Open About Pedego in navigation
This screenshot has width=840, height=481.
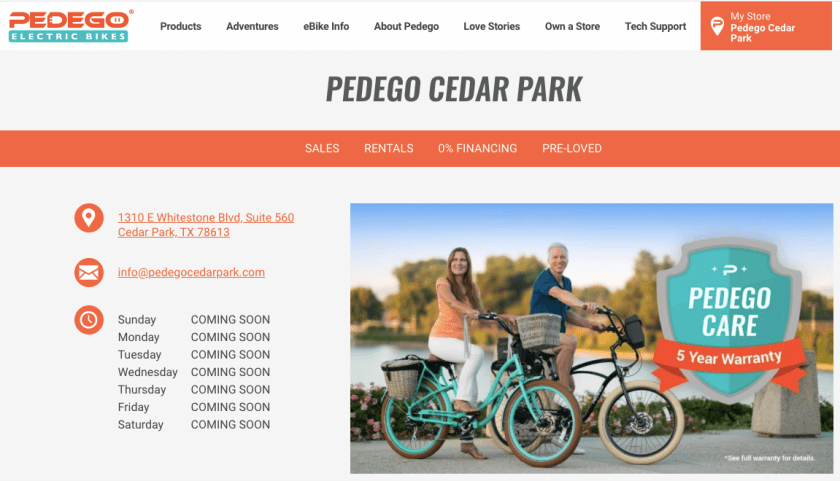pos(406,26)
